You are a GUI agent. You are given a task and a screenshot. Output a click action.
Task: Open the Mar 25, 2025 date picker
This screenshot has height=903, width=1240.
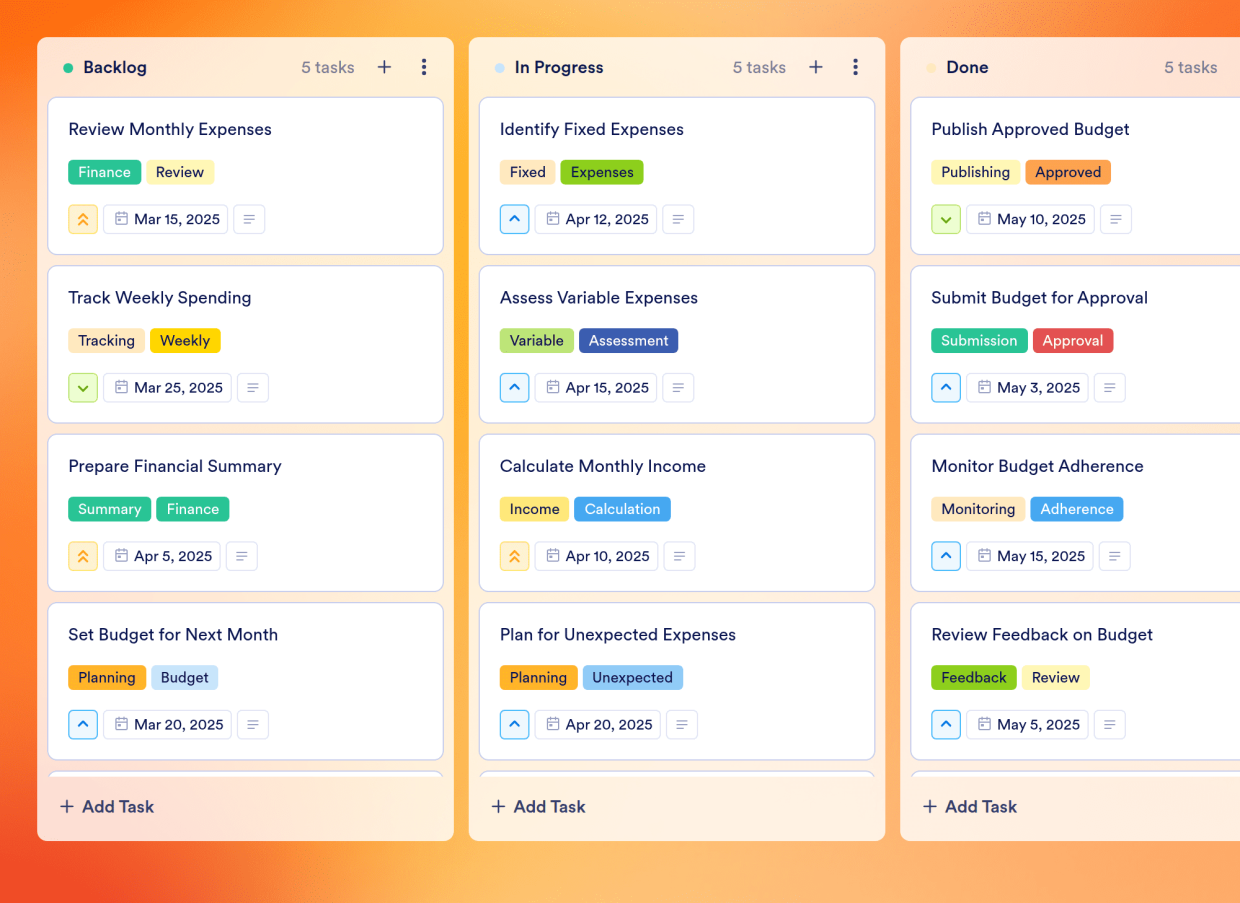pos(167,388)
